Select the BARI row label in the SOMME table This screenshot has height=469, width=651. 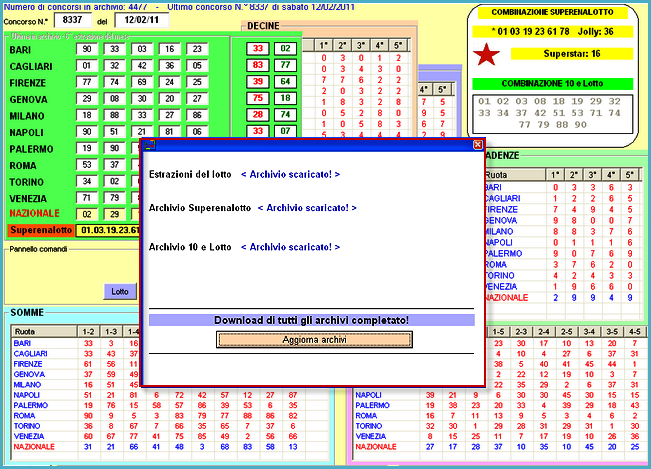(22, 343)
